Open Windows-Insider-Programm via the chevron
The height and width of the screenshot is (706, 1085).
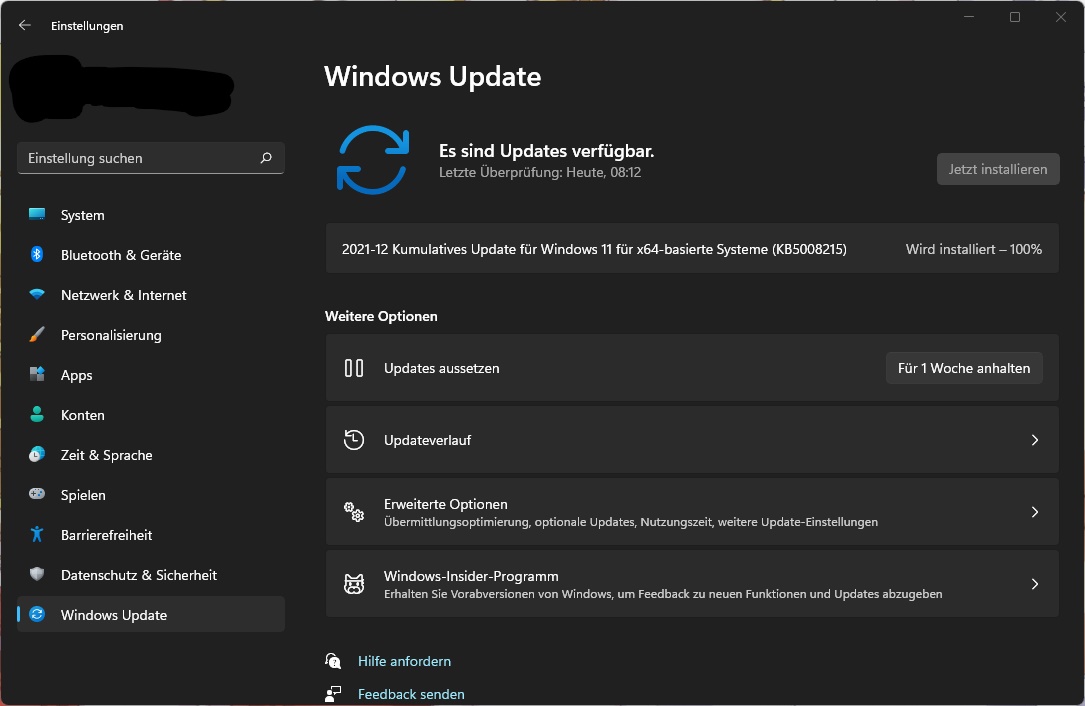(1034, 584)
